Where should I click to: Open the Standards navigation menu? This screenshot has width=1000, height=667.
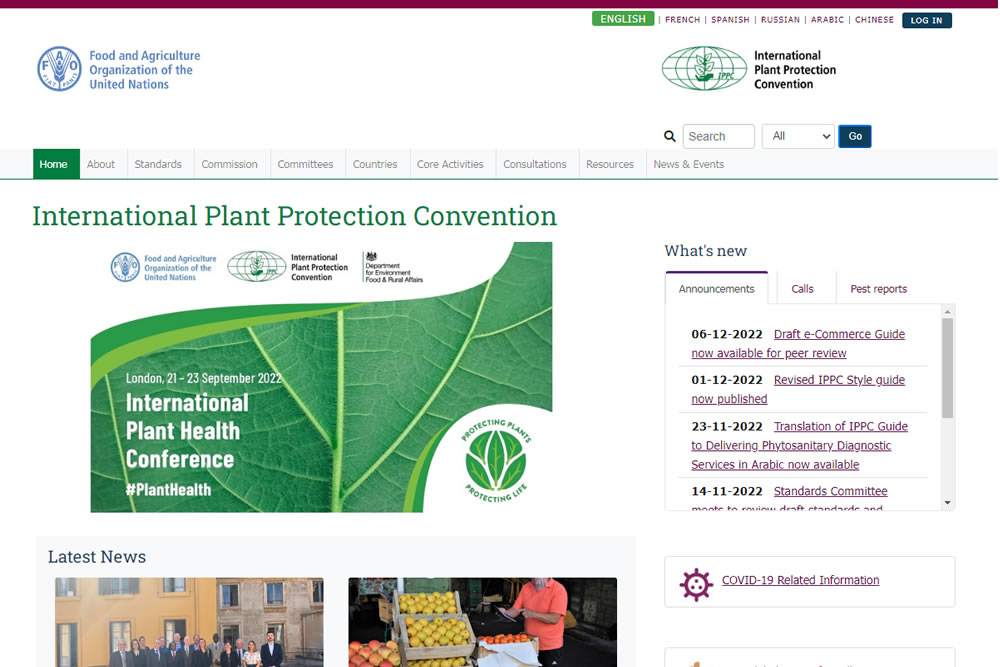(158, 164)
